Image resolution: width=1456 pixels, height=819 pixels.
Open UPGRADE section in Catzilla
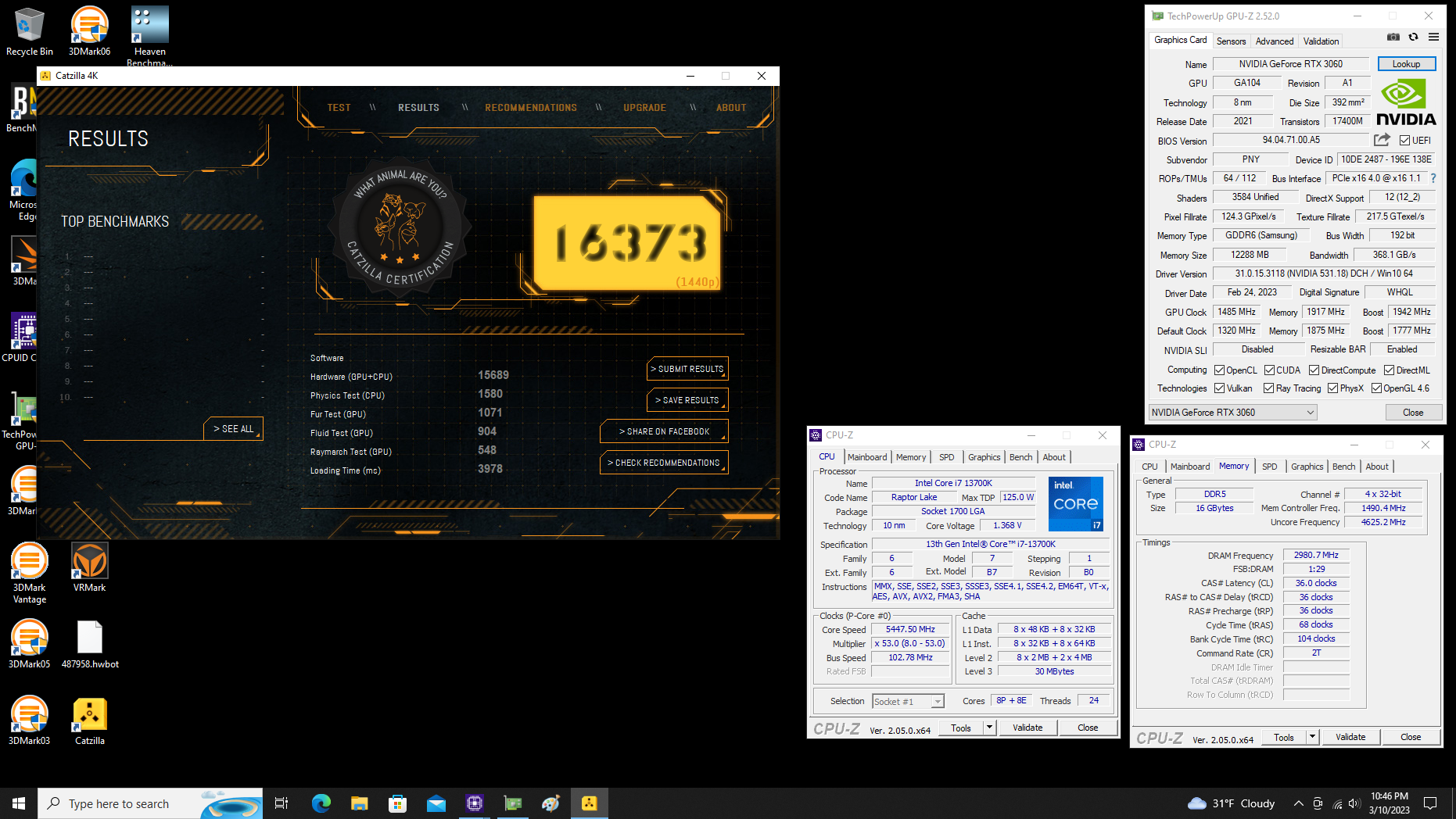click(x=644, y=108)
